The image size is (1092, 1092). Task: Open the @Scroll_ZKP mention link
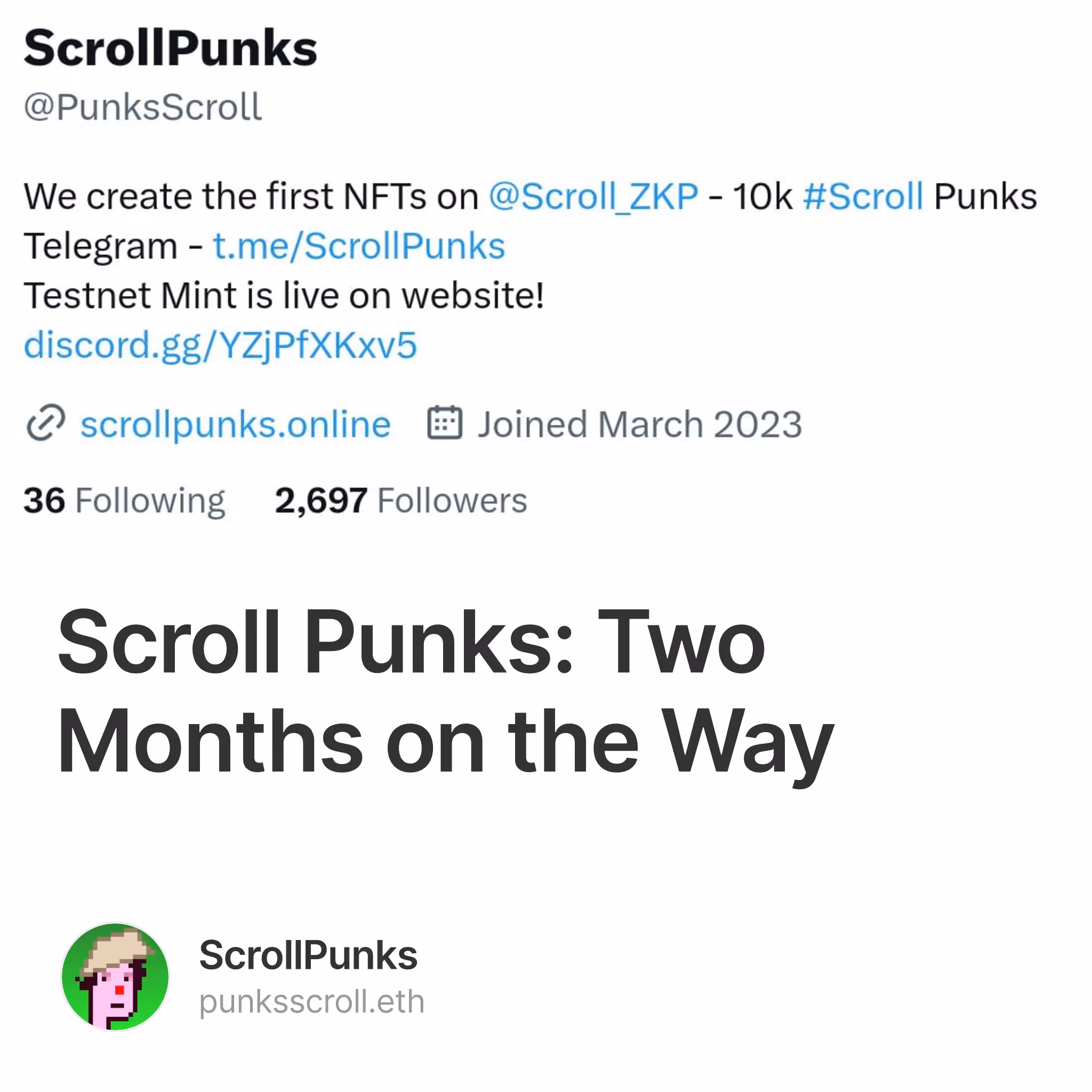[x=593, y=197]
